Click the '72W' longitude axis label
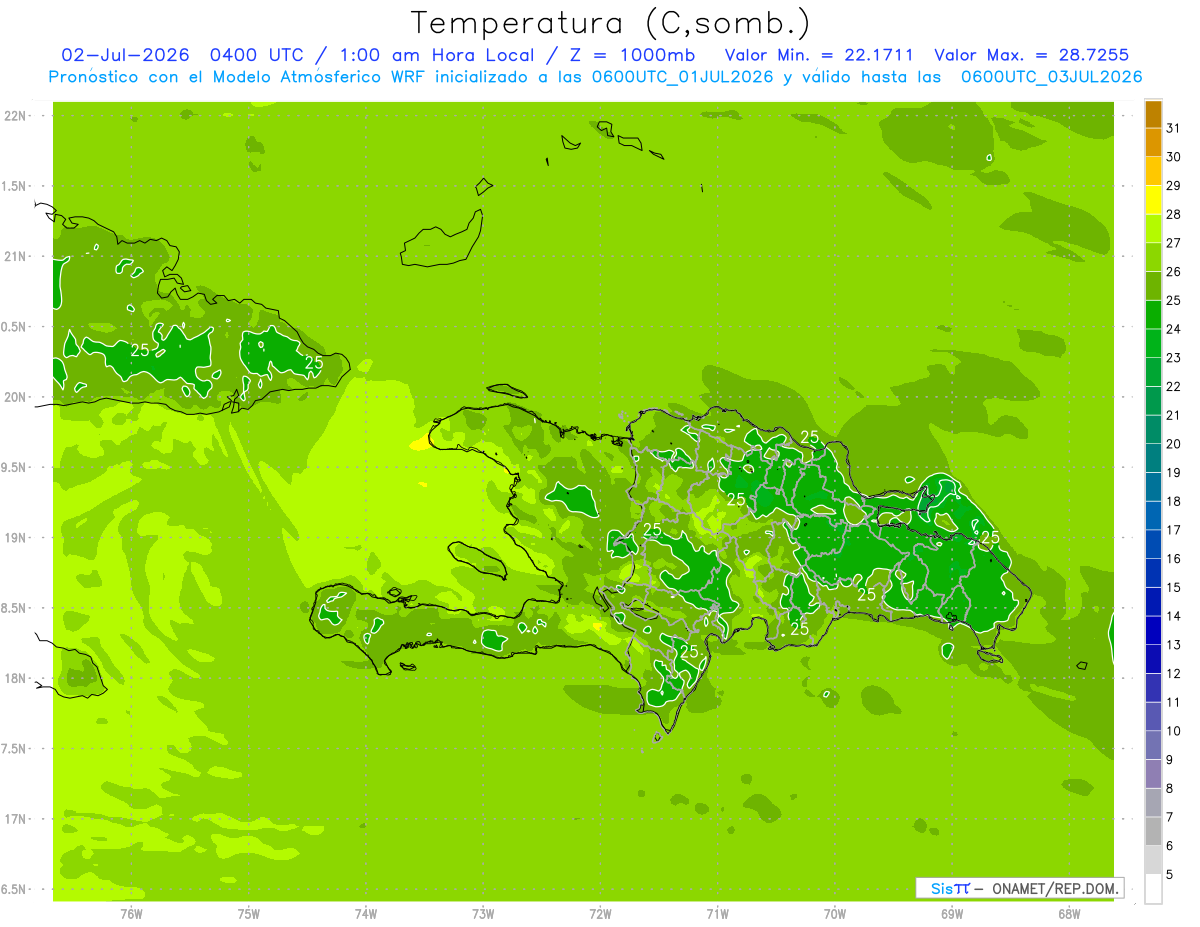 (x=601, y=913)
